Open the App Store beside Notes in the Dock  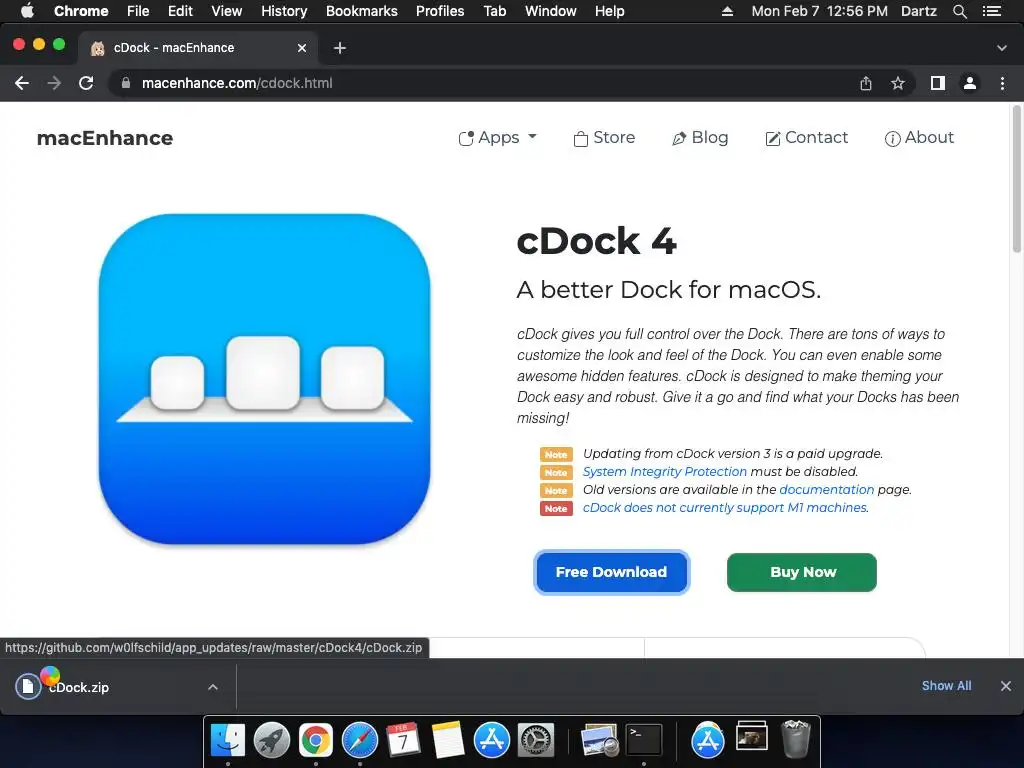coord(492,741)
